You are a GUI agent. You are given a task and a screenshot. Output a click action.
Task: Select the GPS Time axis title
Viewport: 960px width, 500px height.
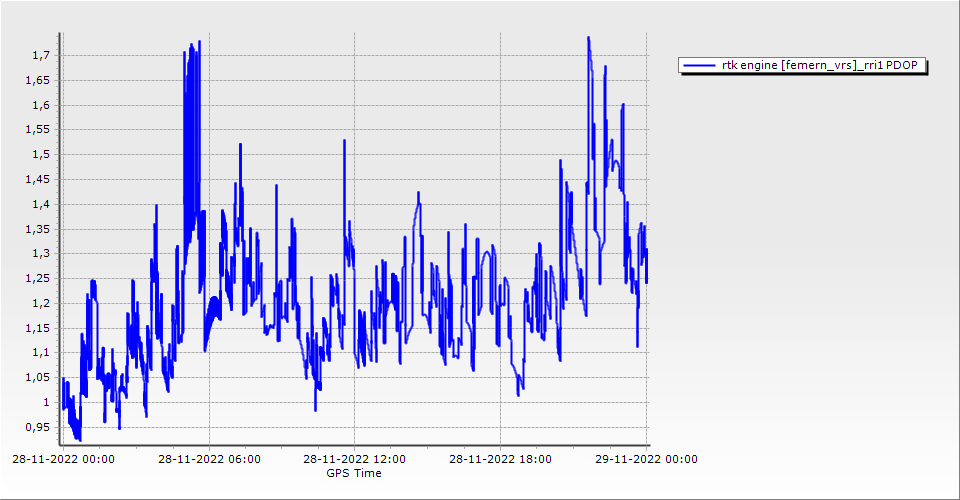tap(354, 473)
